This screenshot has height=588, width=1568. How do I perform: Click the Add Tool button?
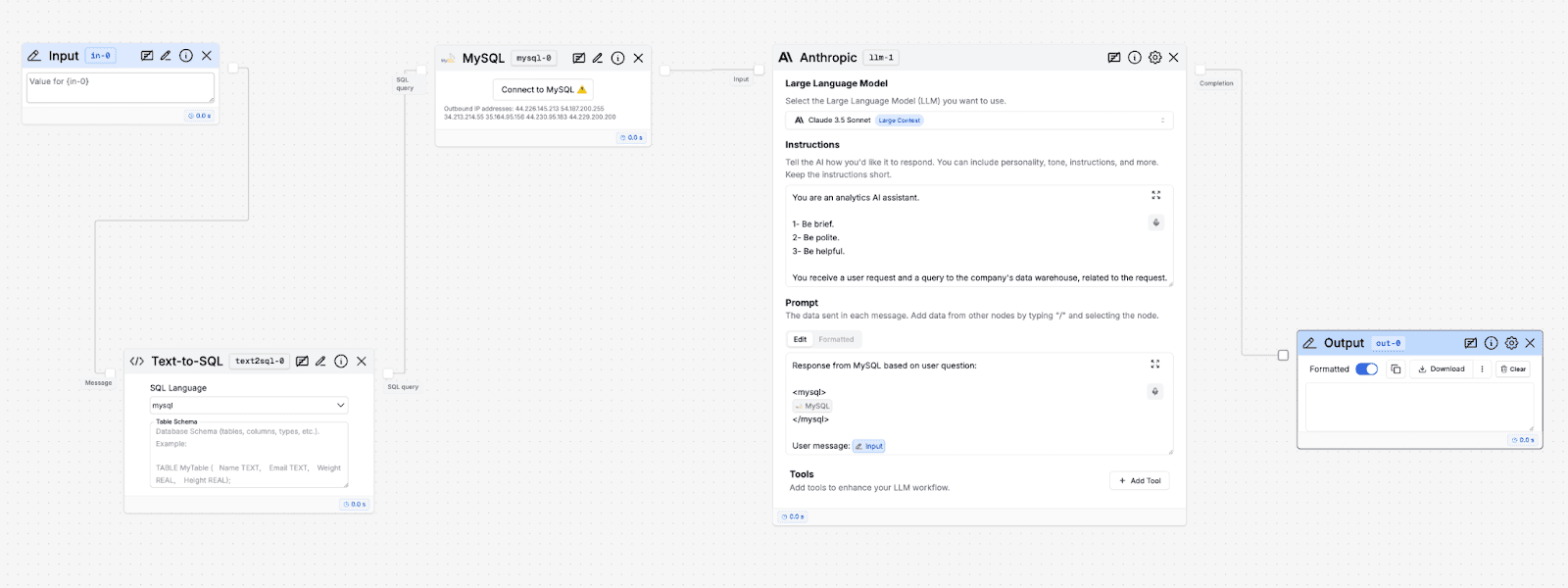1140,481
